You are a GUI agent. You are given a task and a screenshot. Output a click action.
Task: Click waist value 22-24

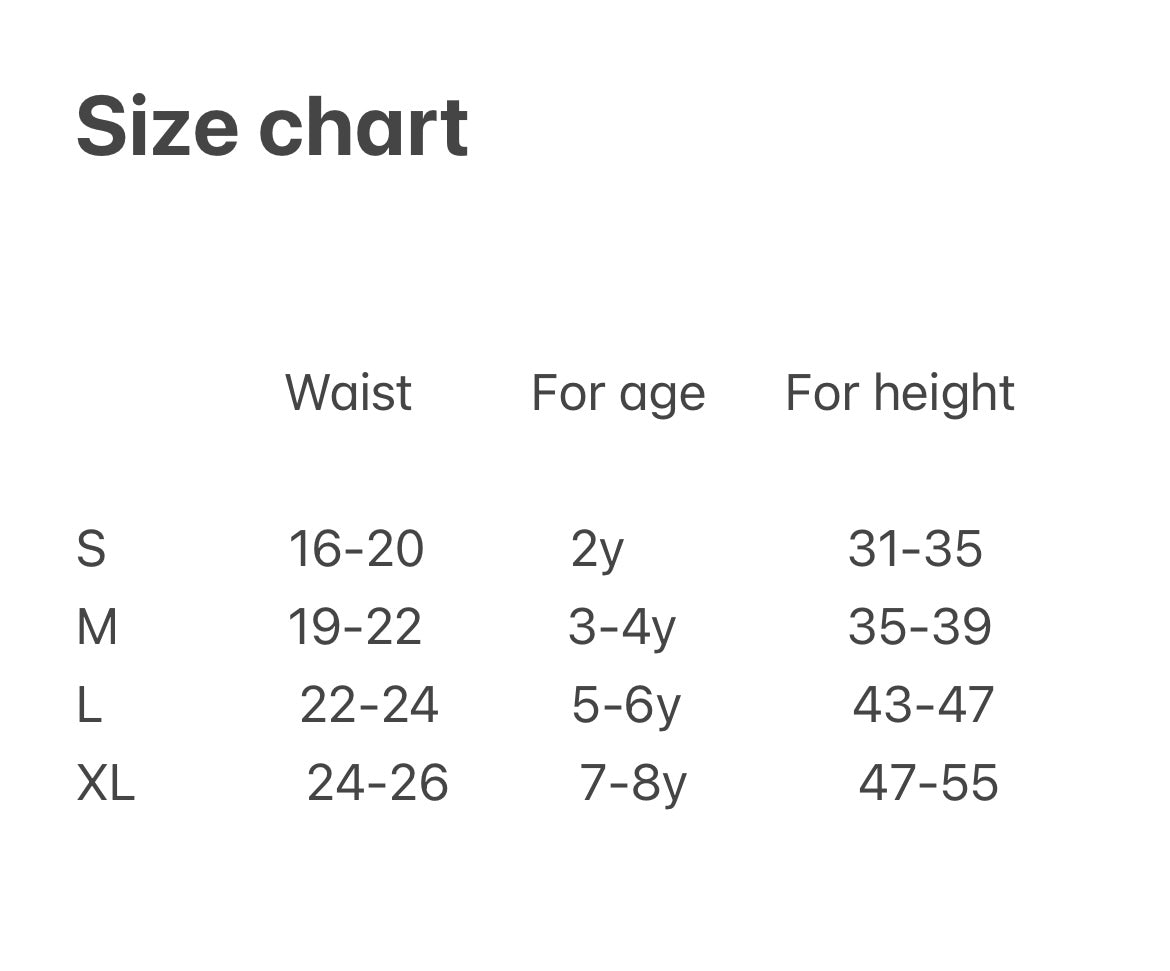click(369, 706)
